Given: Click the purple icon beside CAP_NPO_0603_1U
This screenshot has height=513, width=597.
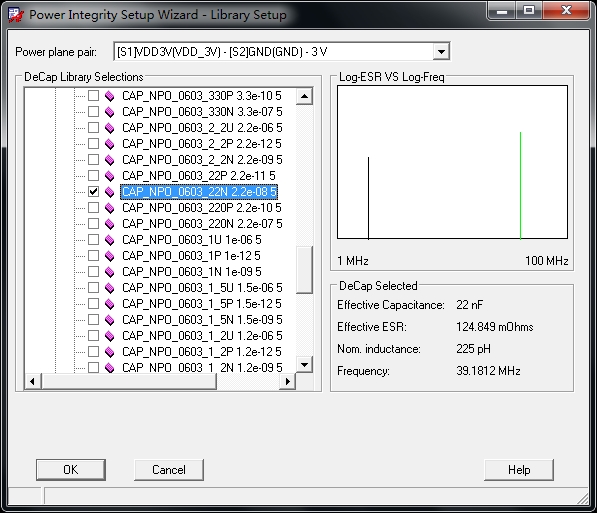Looking at the screenshot, I should (x=110, y=240).
